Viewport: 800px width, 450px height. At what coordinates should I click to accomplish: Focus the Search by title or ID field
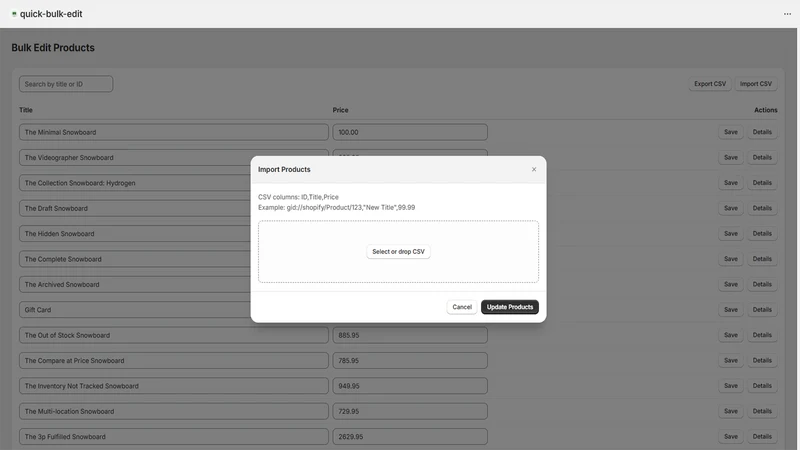[66, 84]
